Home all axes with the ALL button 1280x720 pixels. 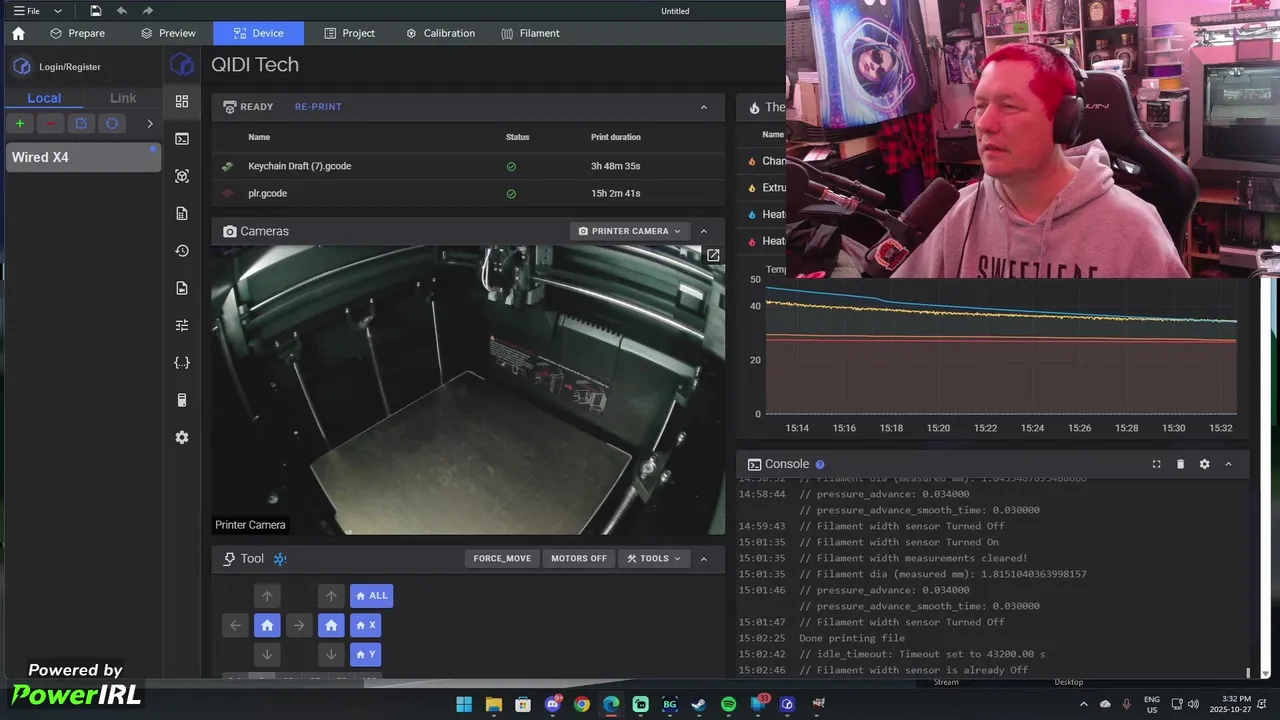coord(371,596)
